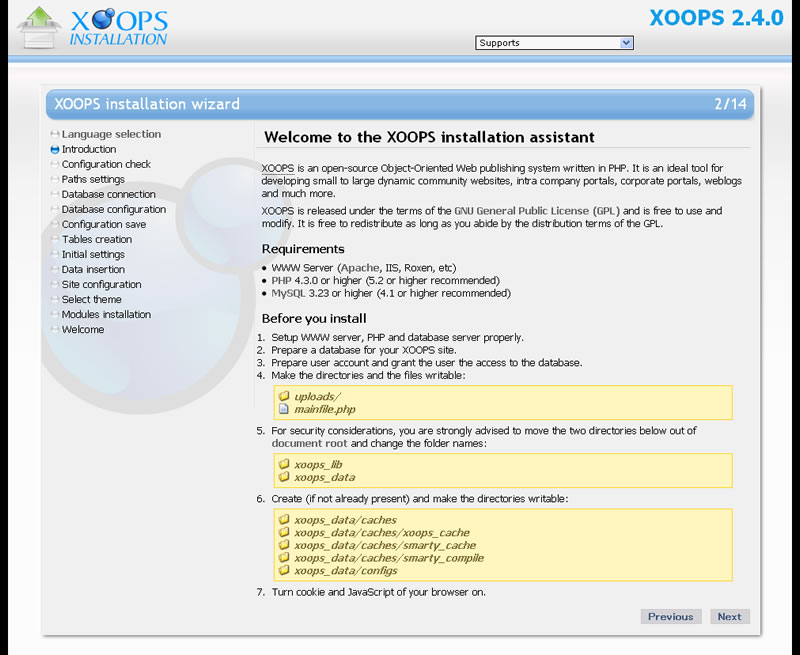Select the Welcome step

83,330
